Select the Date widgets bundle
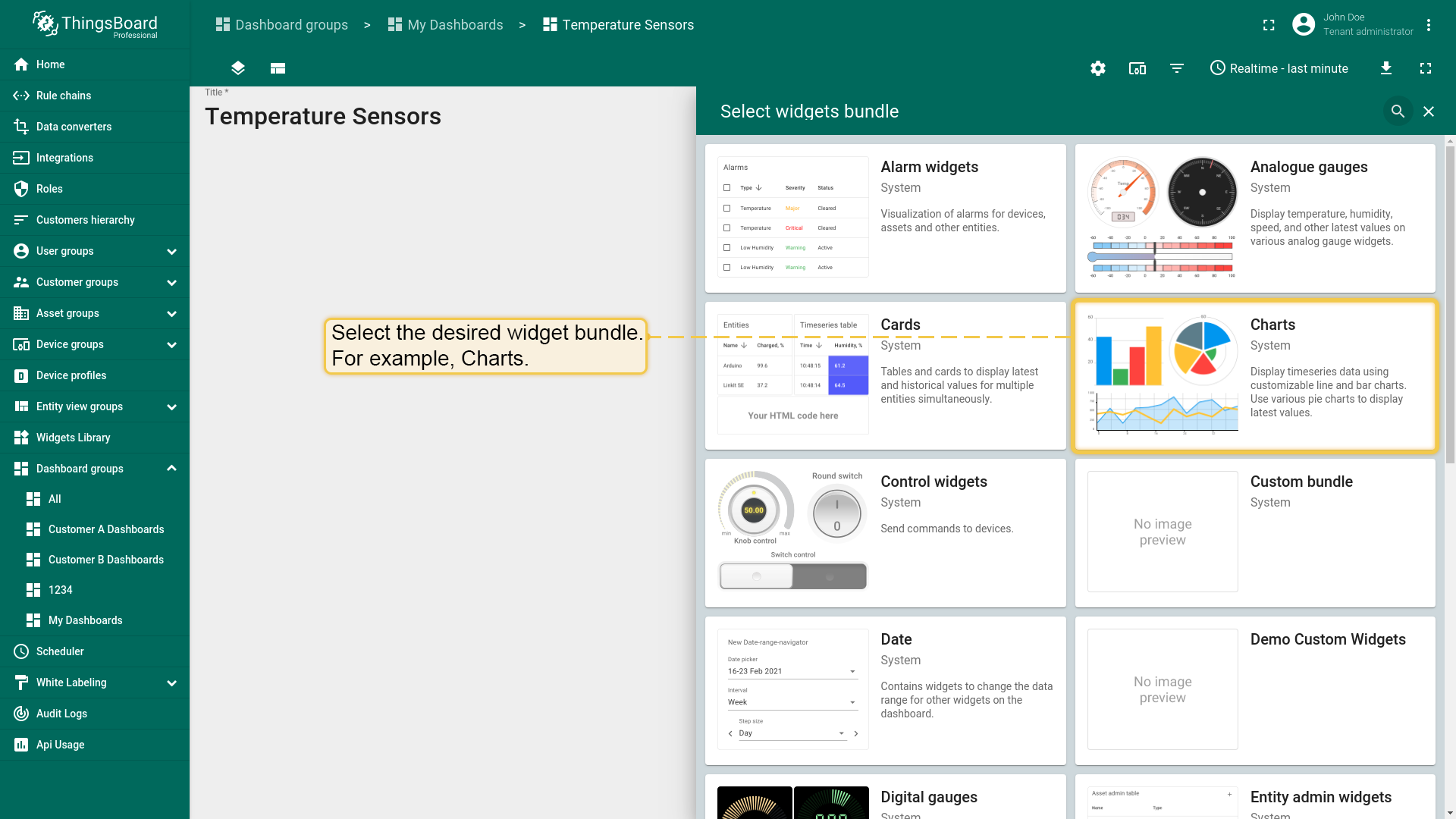The image size is (1456, 819). pos(886,691)
